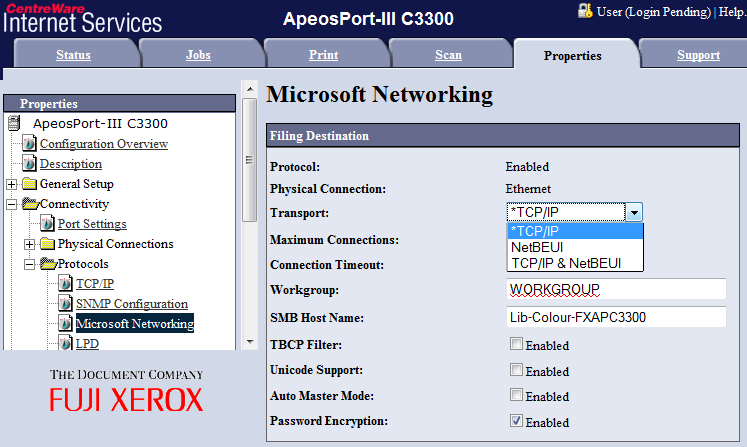Viewport: 747px width, 447px height.
Task: Click the SMB Host Name input field
Action: 616,317
